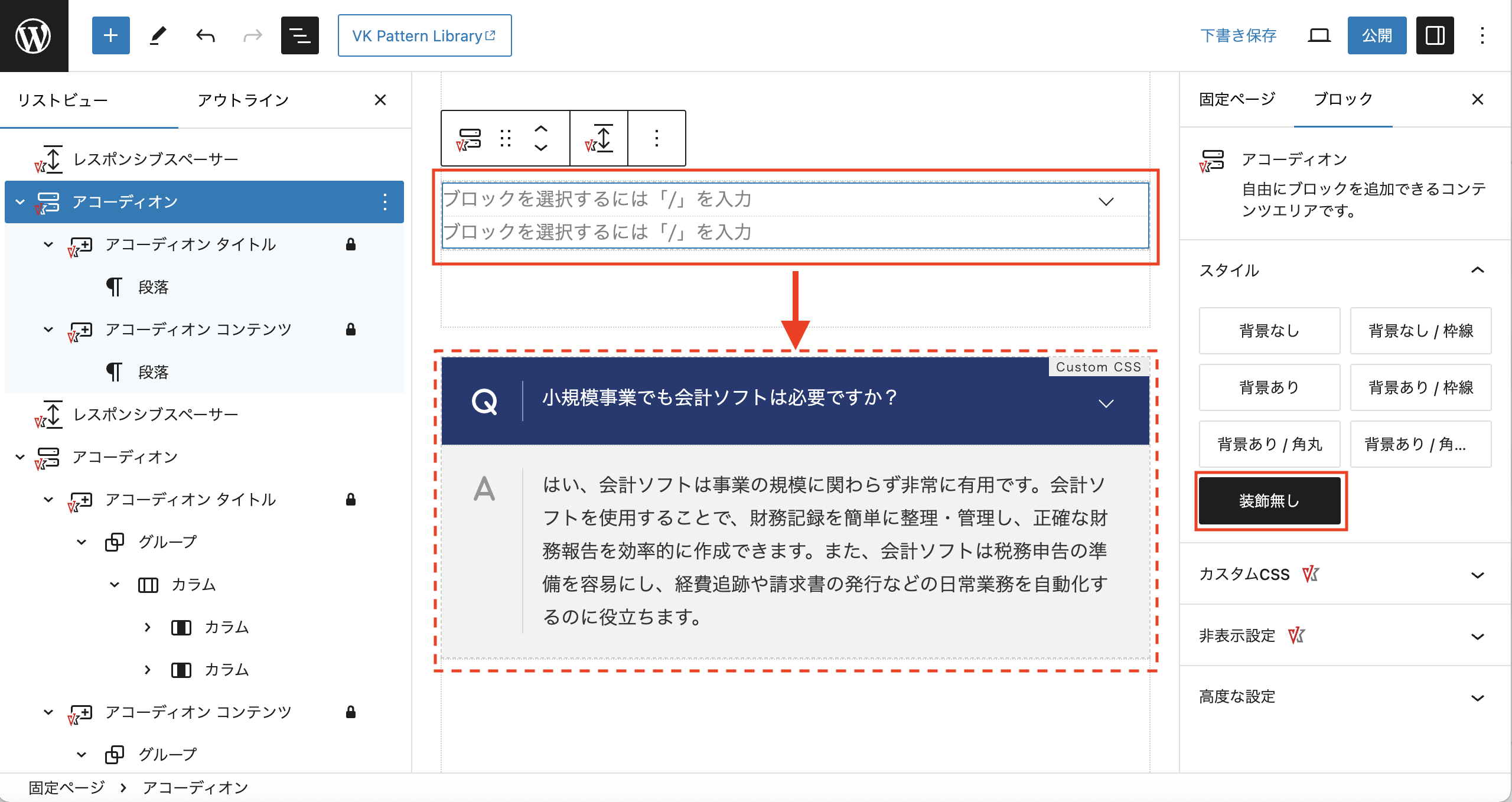The image size is (1512, 802).
Task: Collapse the スタイル section
Action: [x=1477, y=270]
